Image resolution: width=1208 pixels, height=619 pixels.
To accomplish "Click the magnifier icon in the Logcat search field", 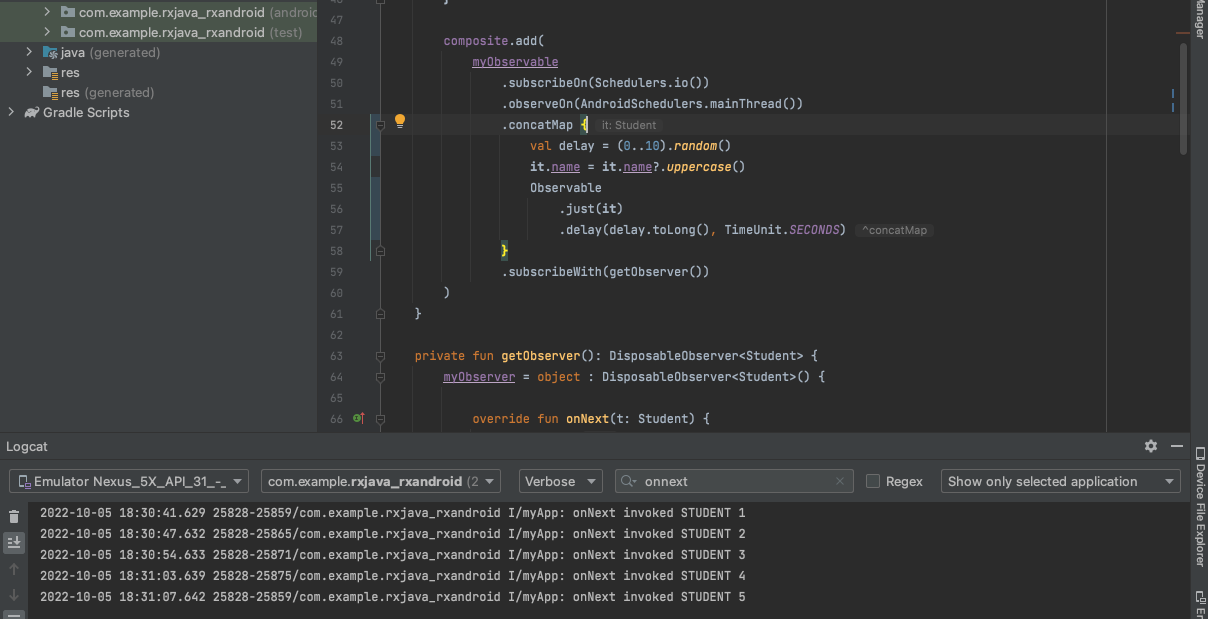I will (x=627, y=481).
